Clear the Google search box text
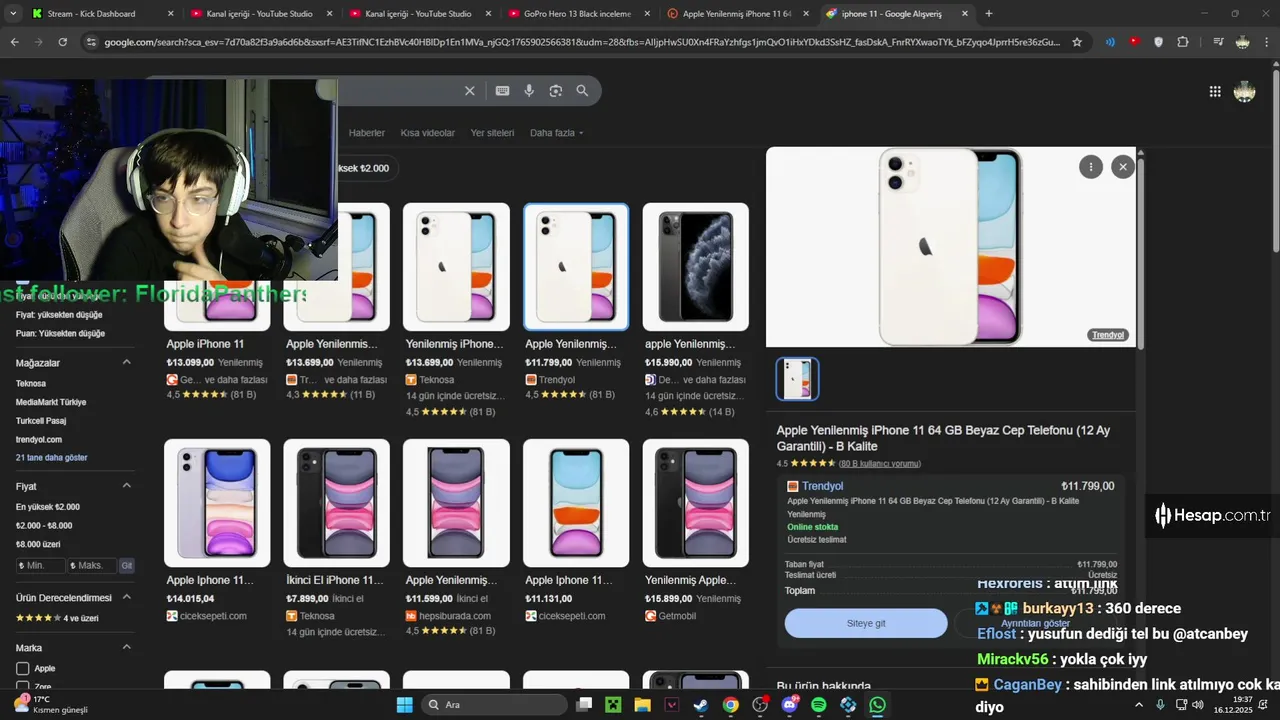 click(x=469, y=91)
